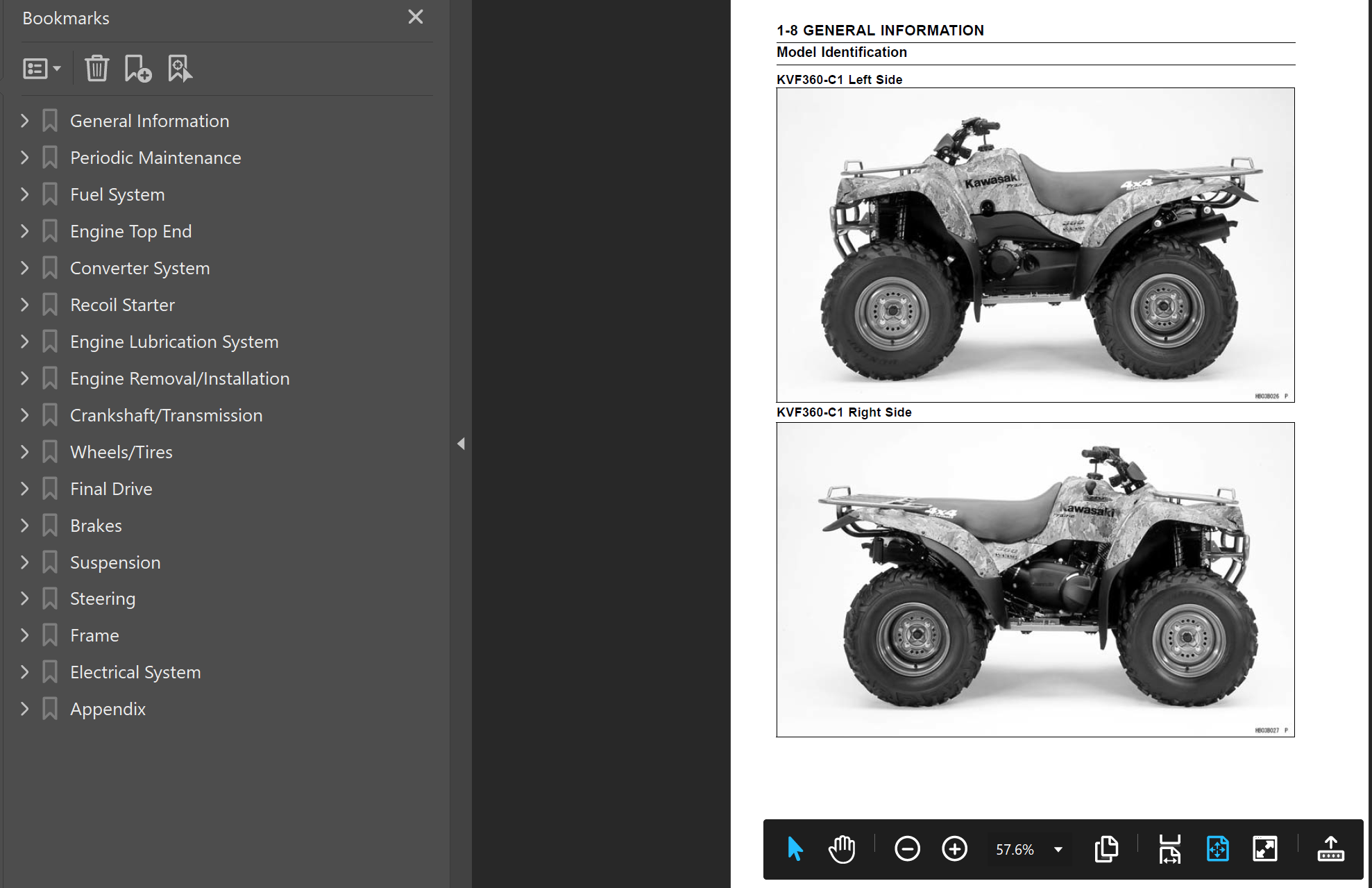
Task: Click the 57.6% zoom level field
Action: pyautogui.click(x=1015, y=849)
